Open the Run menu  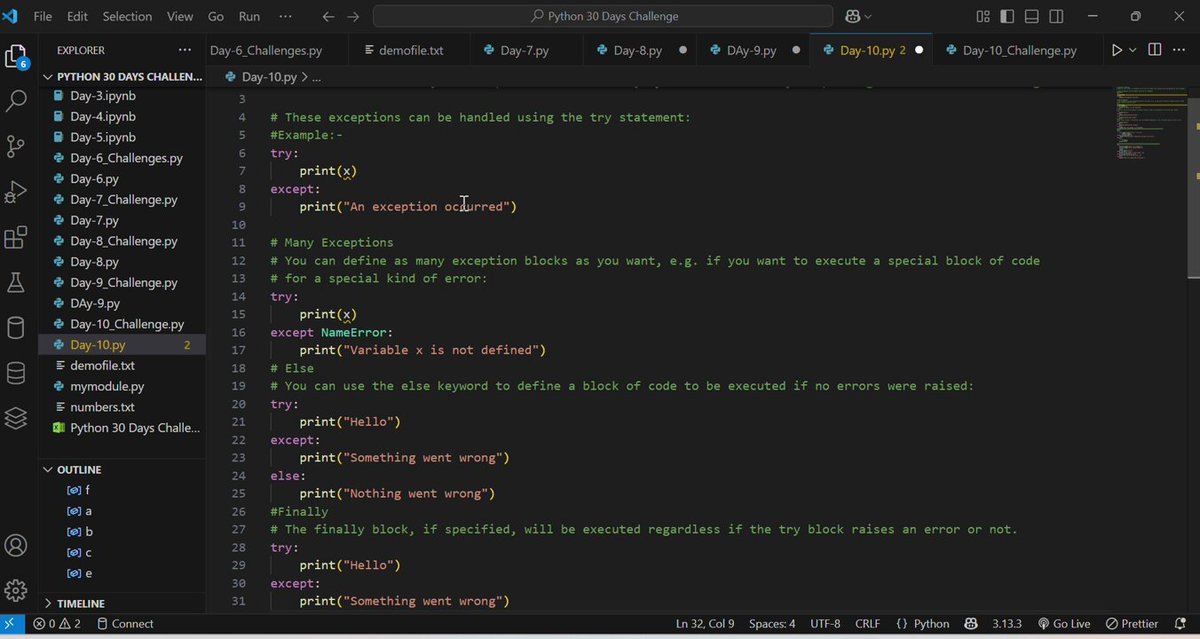click(249, 17)
